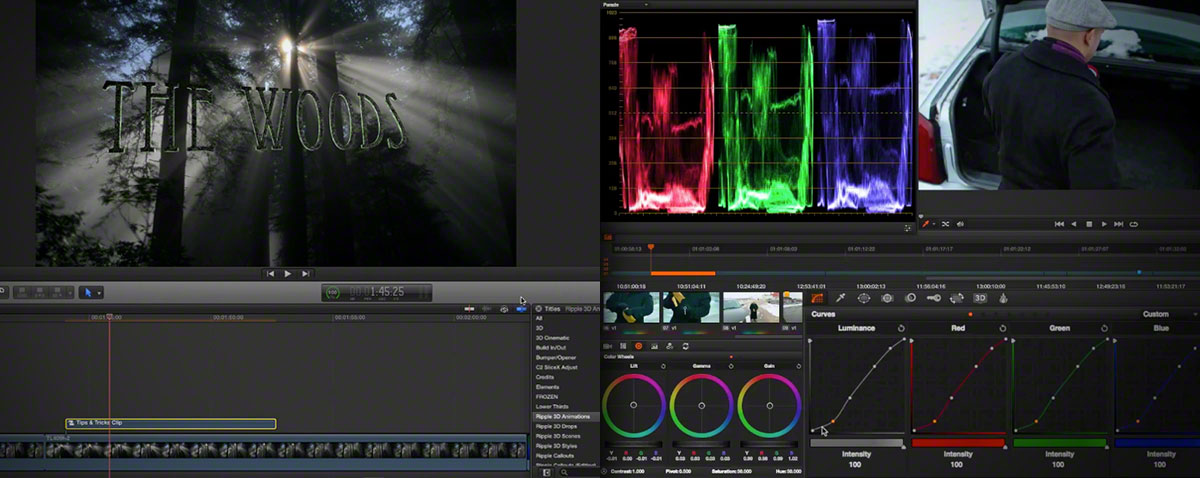Reset the Red curve

coord(1003,328)
